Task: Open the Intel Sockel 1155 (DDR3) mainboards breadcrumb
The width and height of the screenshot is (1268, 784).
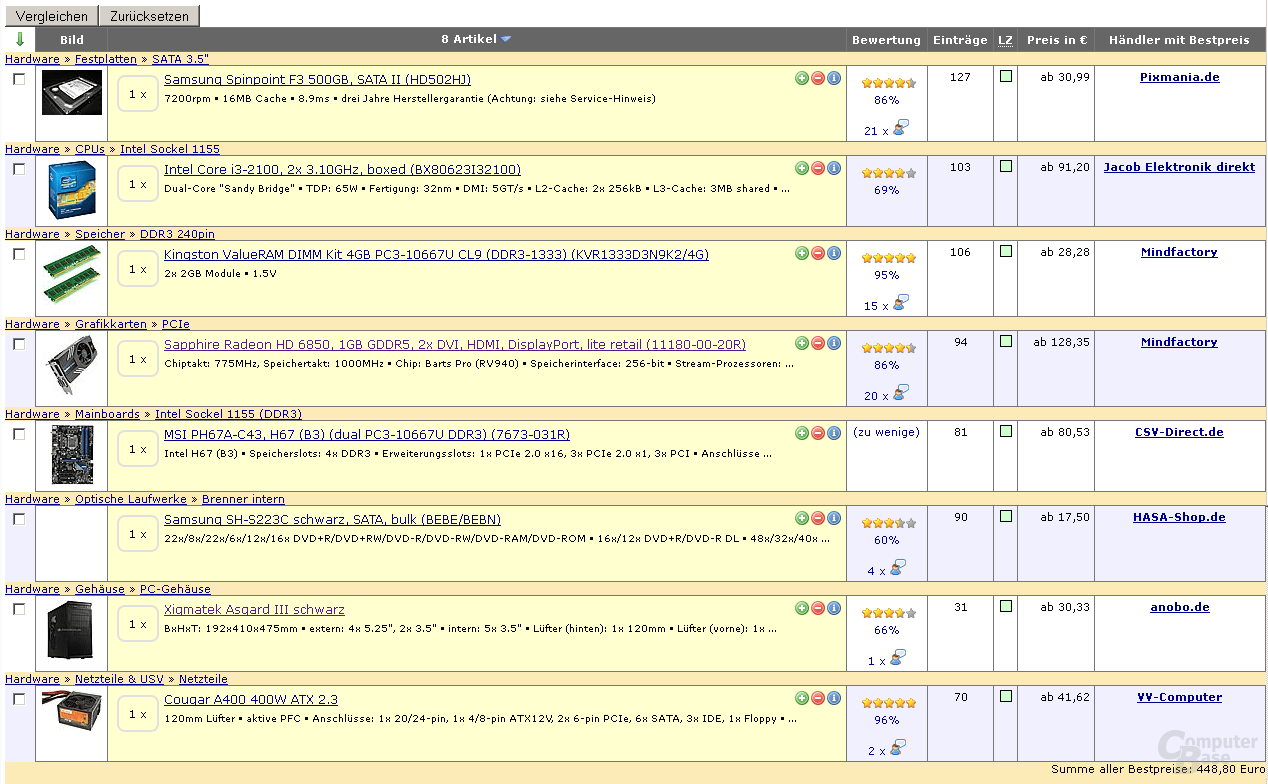Action: (x=228, y=414)
